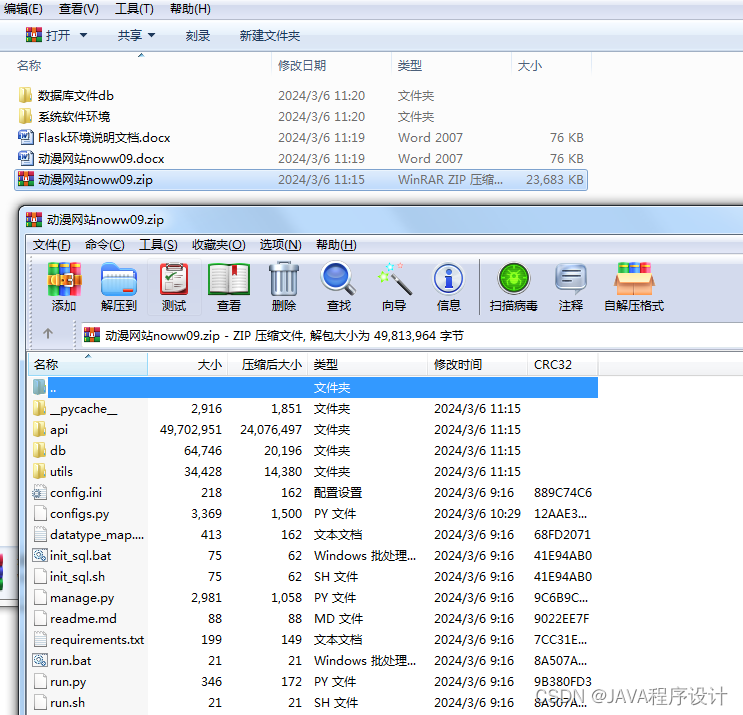This screenshot has width=743, height=715.
Task: Sort by 类型 column in Explorer
Action: click(452, 65)
